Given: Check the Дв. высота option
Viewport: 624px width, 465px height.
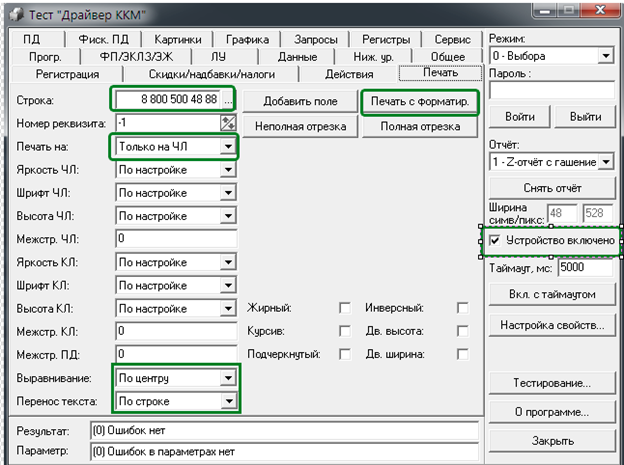Looking at the screenshot, I should point(462,331).
